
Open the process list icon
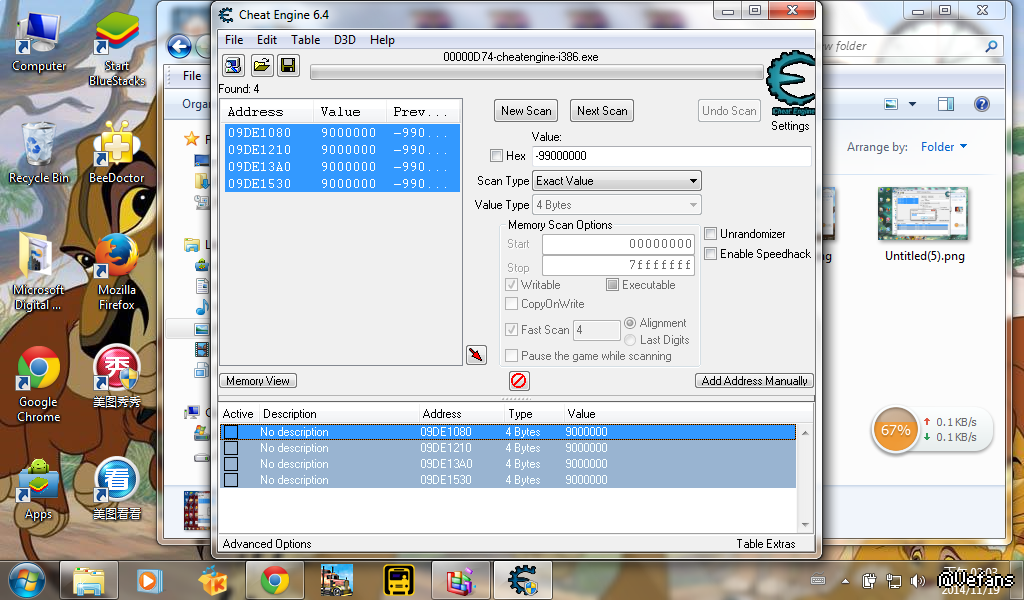point(233,65)
